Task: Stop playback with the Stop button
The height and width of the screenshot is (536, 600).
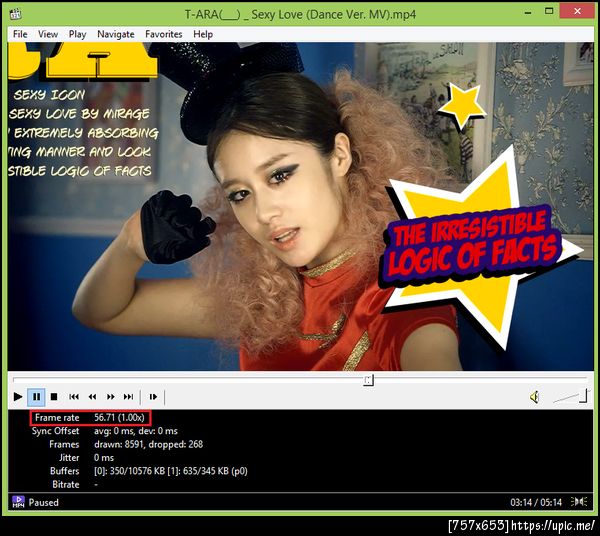Action: coord(54,397)
